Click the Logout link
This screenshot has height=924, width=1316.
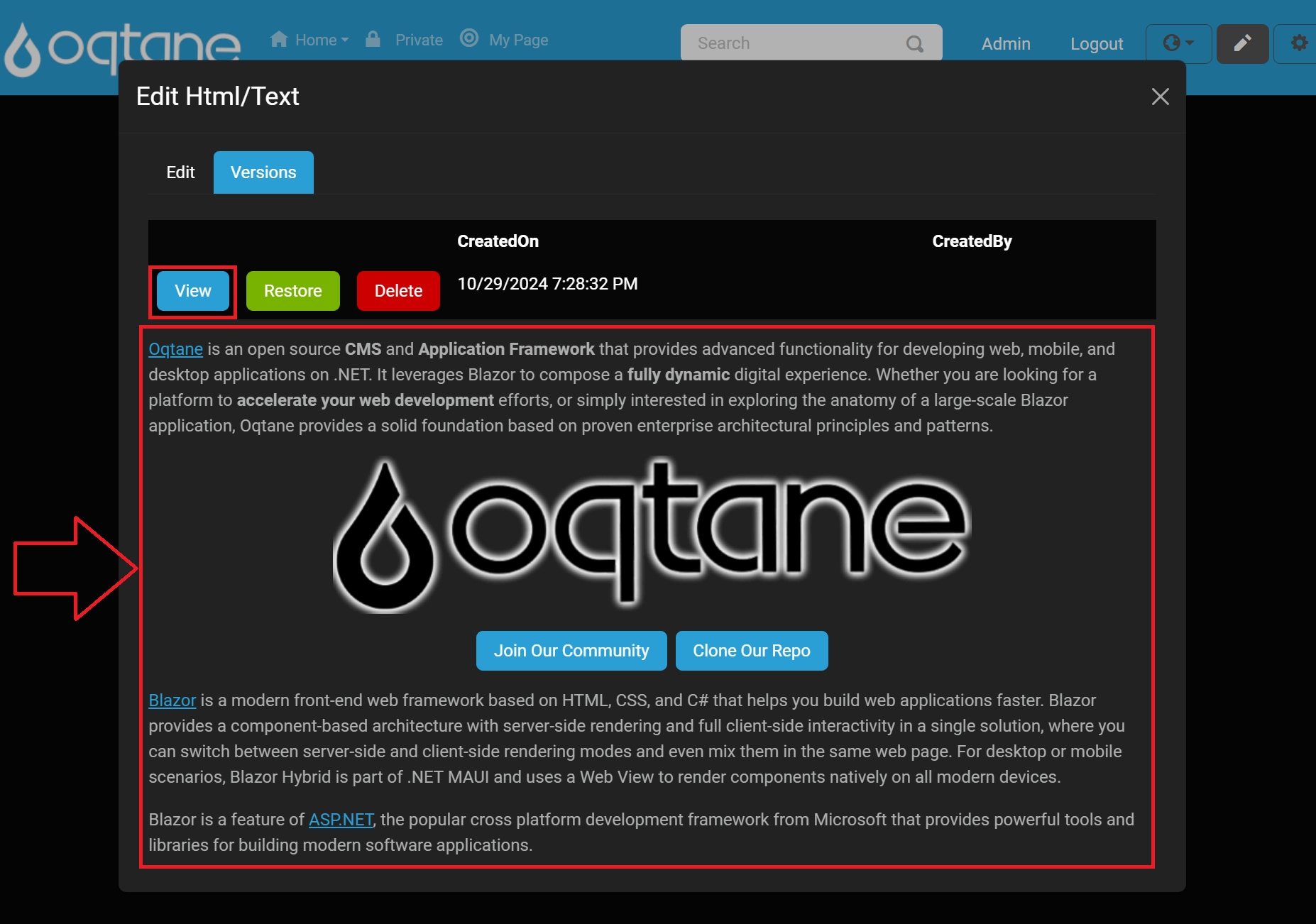tap(1097, 44)
